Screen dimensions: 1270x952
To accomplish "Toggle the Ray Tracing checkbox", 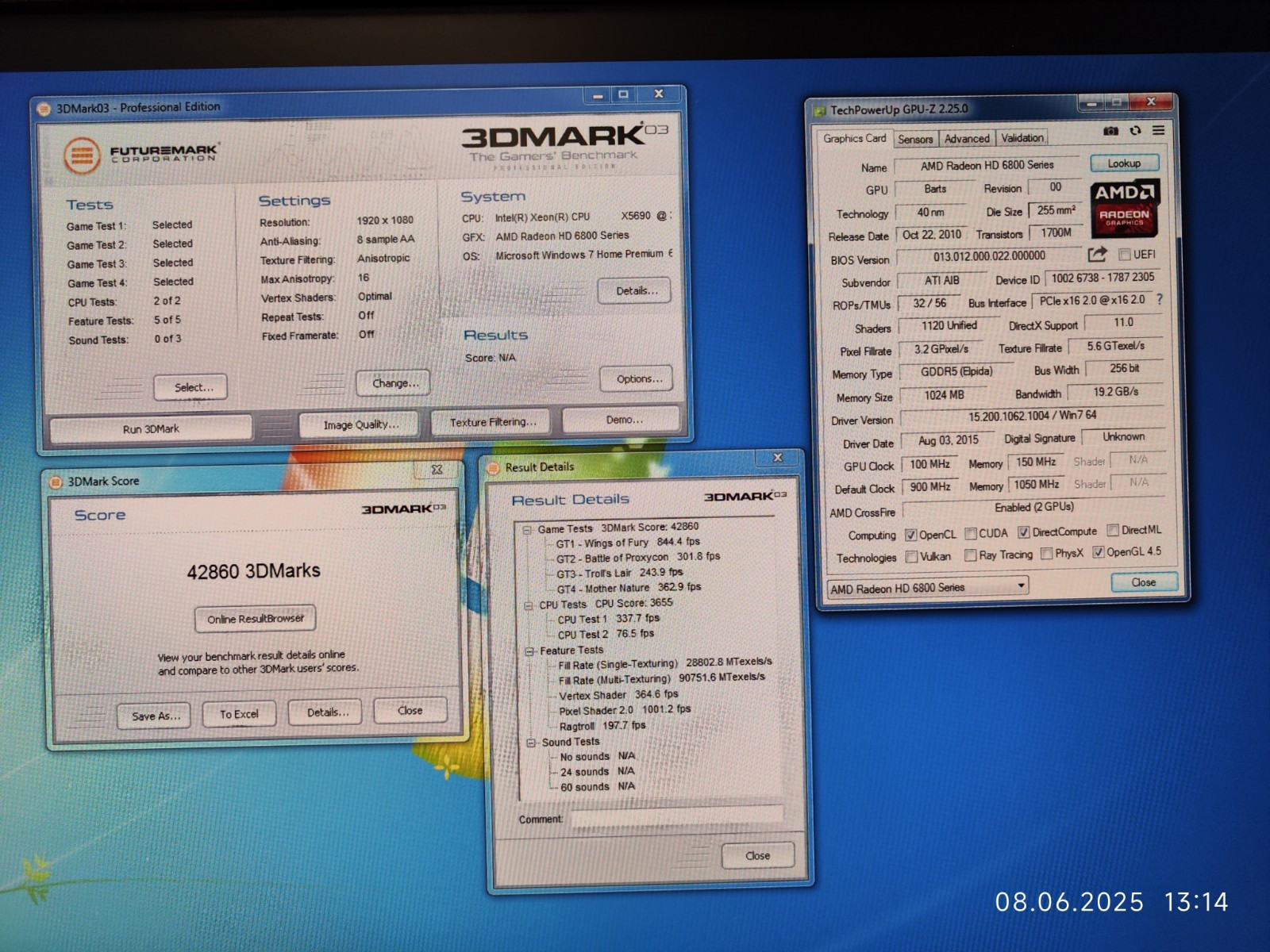I will [x=970, y=555].
